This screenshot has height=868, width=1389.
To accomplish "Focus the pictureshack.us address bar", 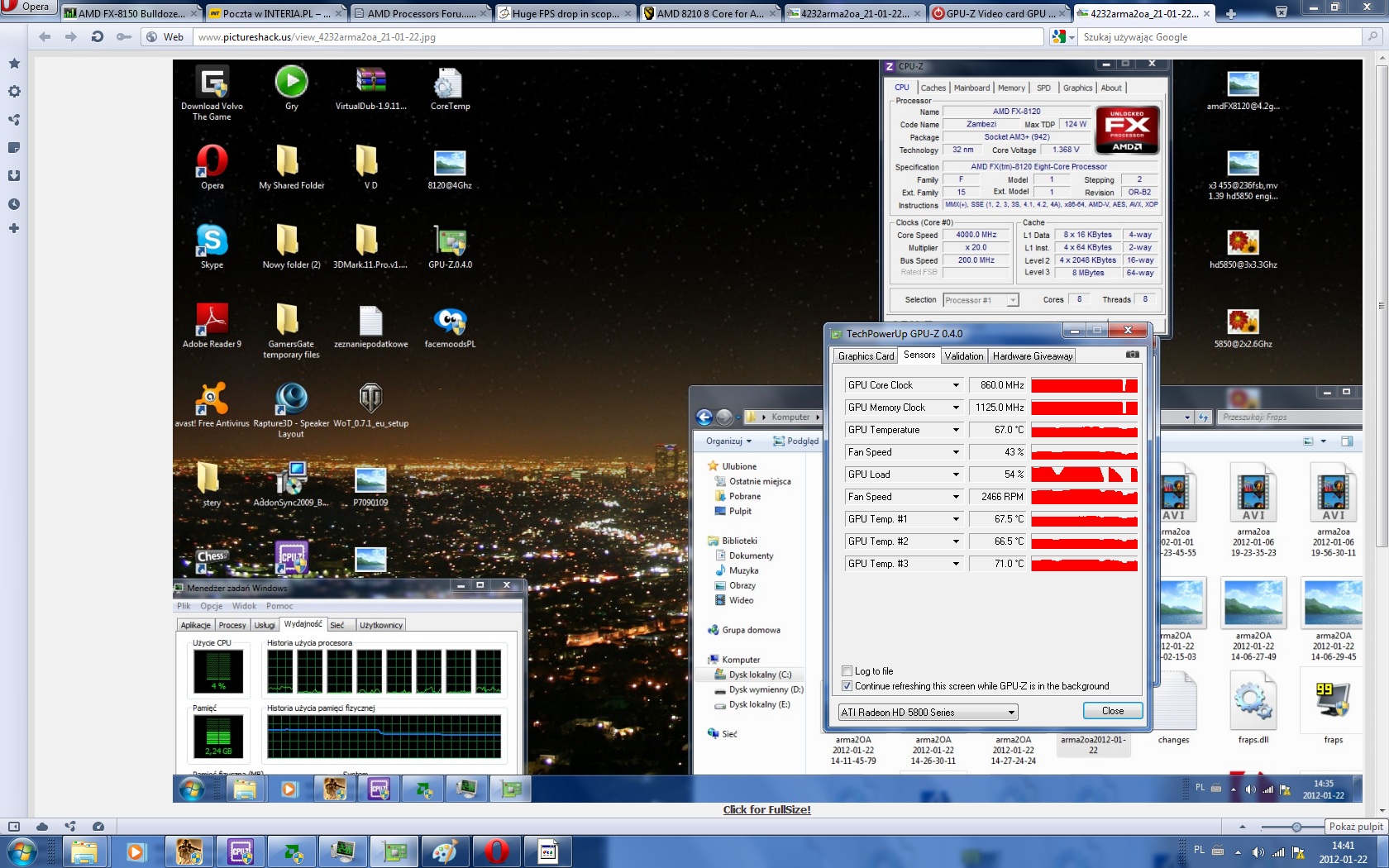I will point(618,36).
